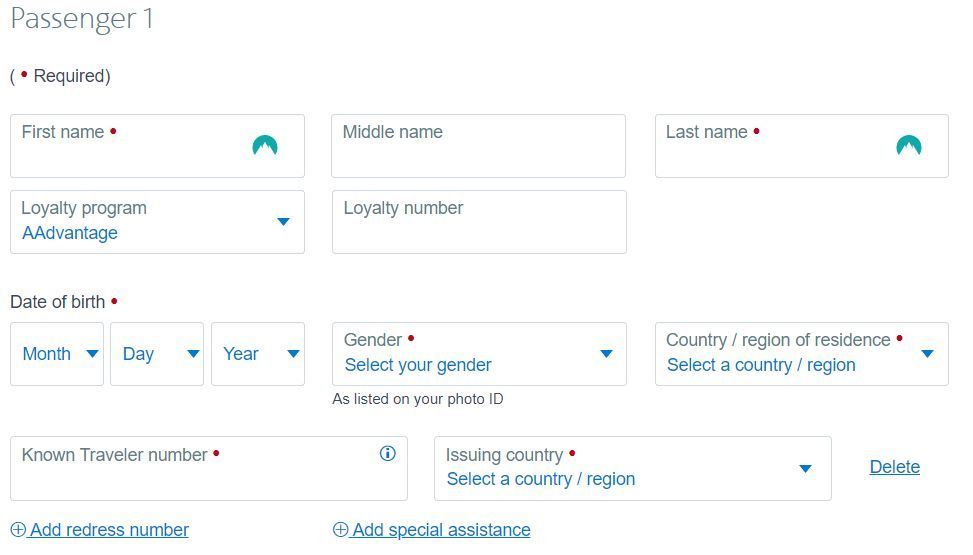Screen dimensions: 973x555
Task: Open the Add special assistance link text
Action: pyautogui.click(x=441, y=530)
